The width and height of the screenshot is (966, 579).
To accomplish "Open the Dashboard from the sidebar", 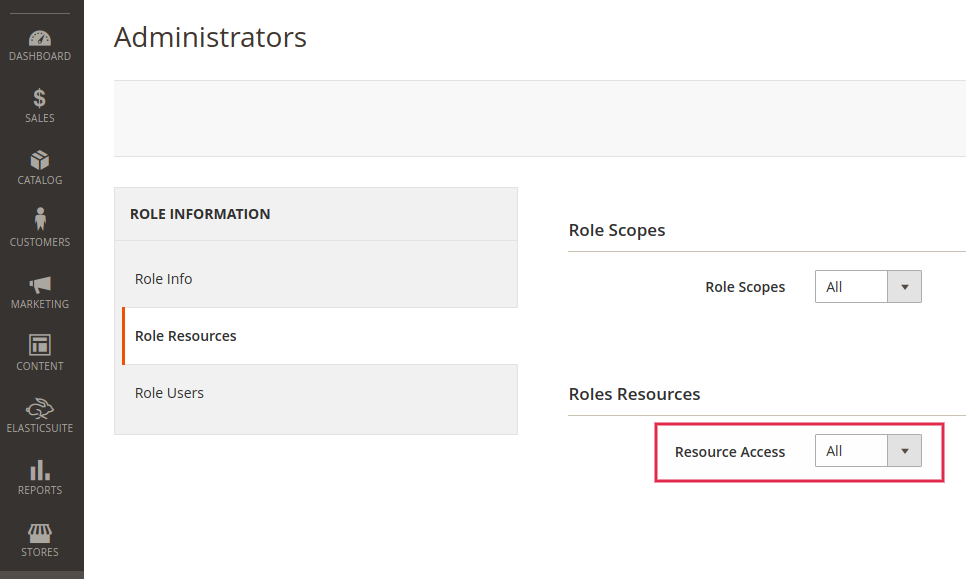I will pos(40,40).
